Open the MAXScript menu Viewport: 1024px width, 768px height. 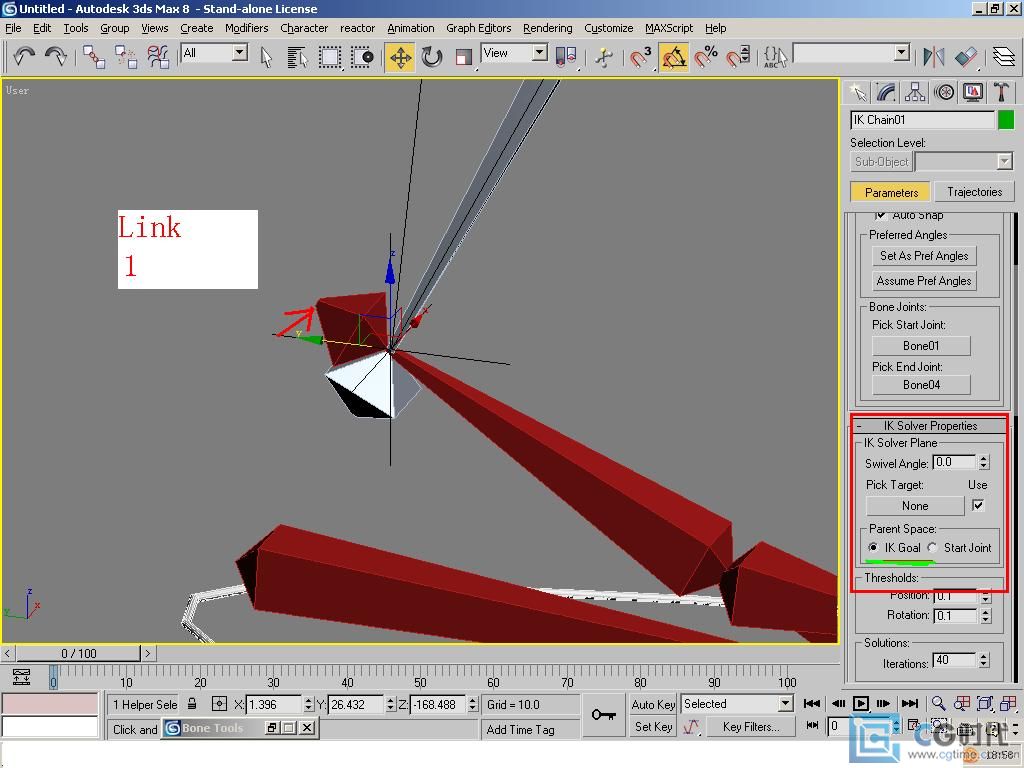669,28
